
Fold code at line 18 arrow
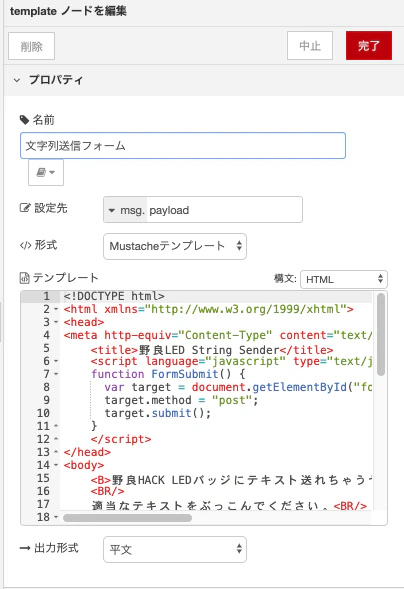tap(56, 517)
